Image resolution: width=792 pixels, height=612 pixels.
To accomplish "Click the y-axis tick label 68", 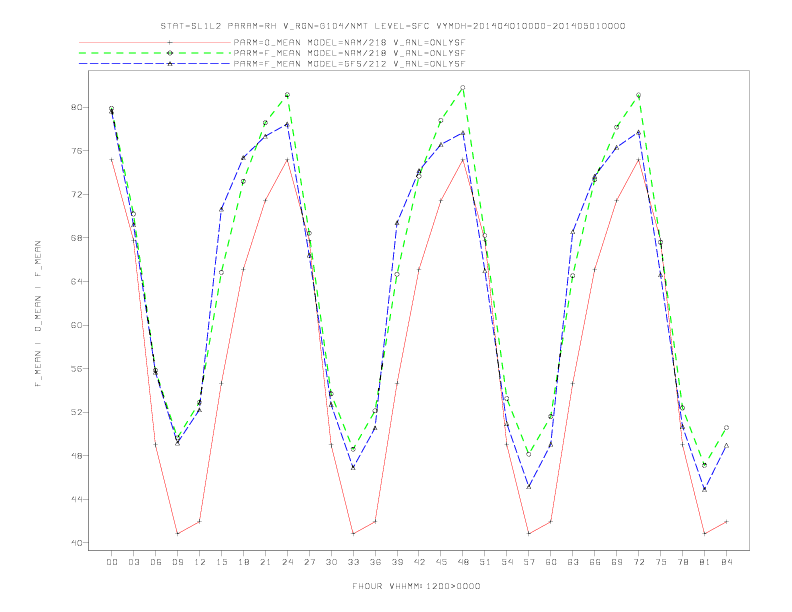I will (76, 238).
